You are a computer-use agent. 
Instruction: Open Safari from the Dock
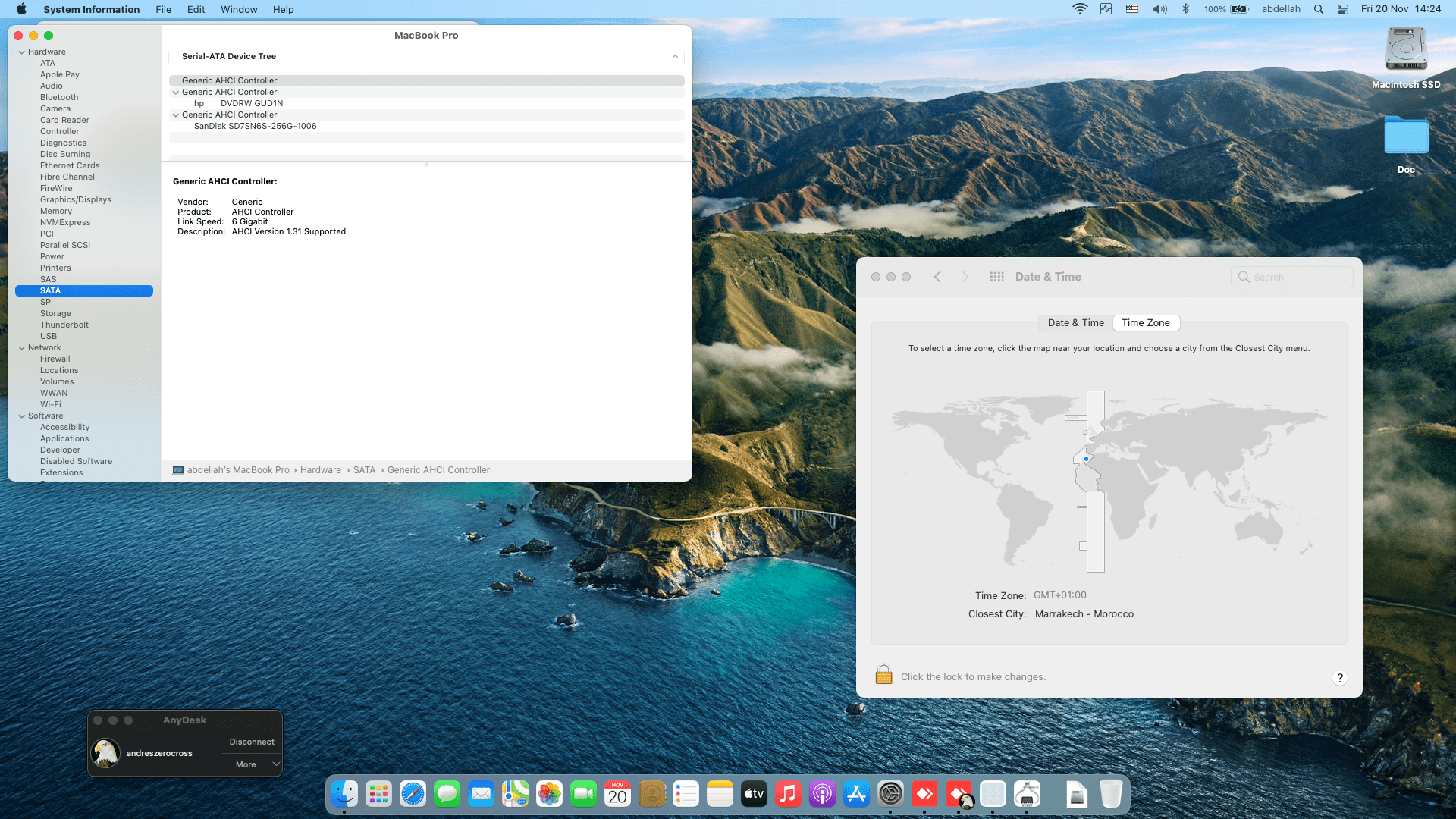click(x=413, y=794)
